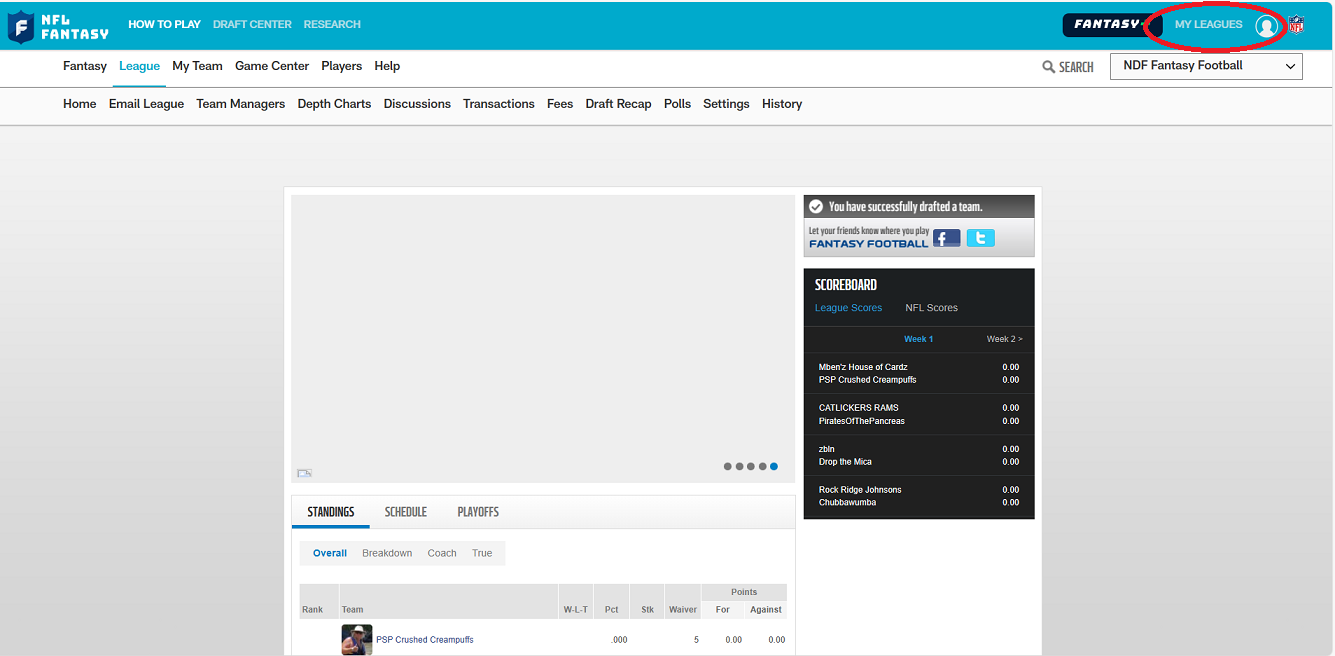The height and width of the screenshot is (656, 1335).
Task: Click the Search magnifying glass icon
Action: point(1048,67)
